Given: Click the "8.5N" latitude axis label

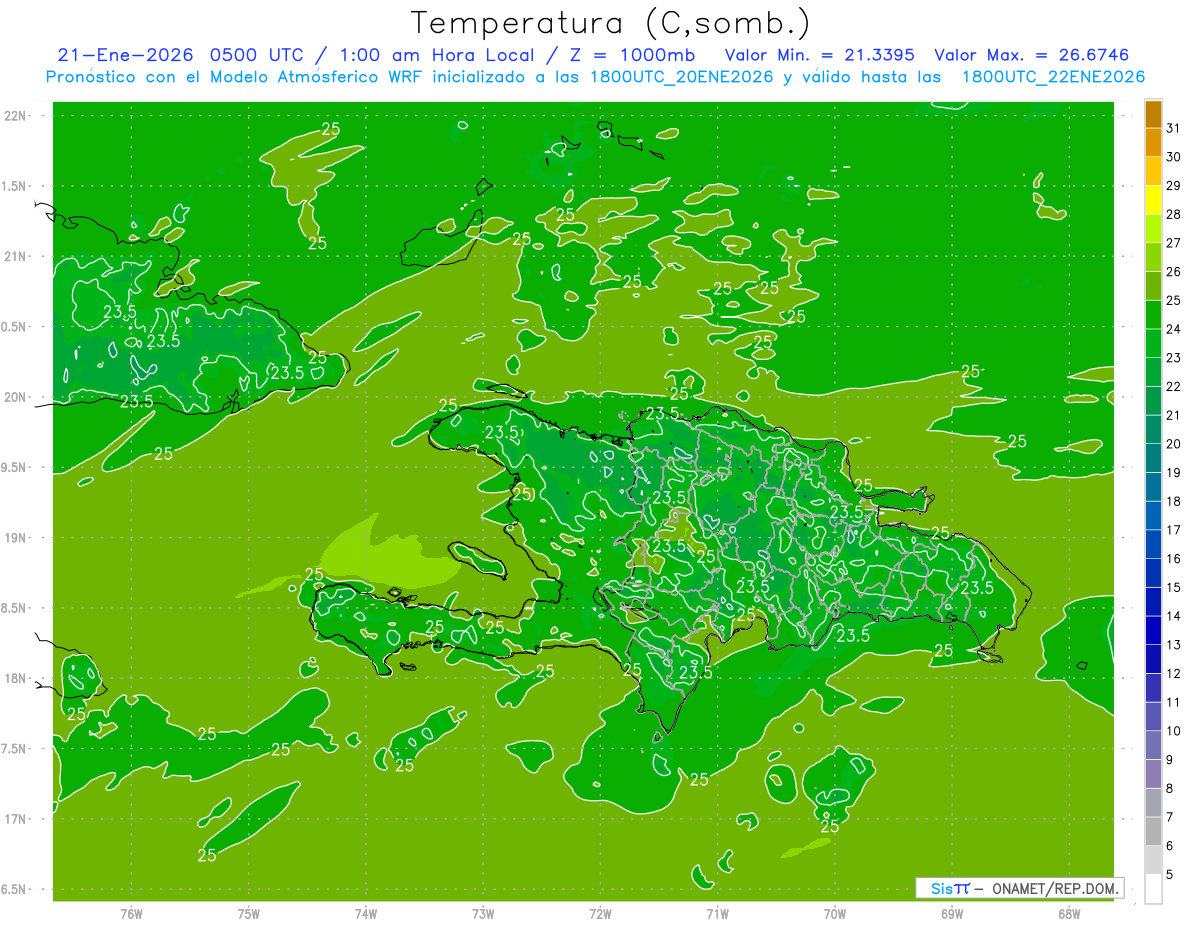Looking at the screenshot, I should tap(15, 608).
